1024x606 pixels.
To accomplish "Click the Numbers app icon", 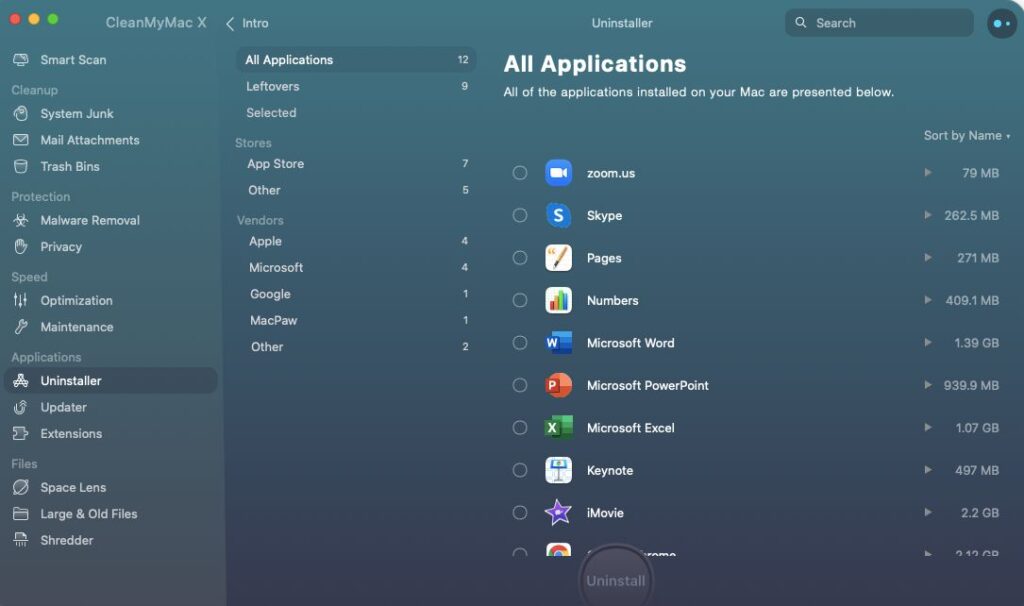I will coord(558,300).
